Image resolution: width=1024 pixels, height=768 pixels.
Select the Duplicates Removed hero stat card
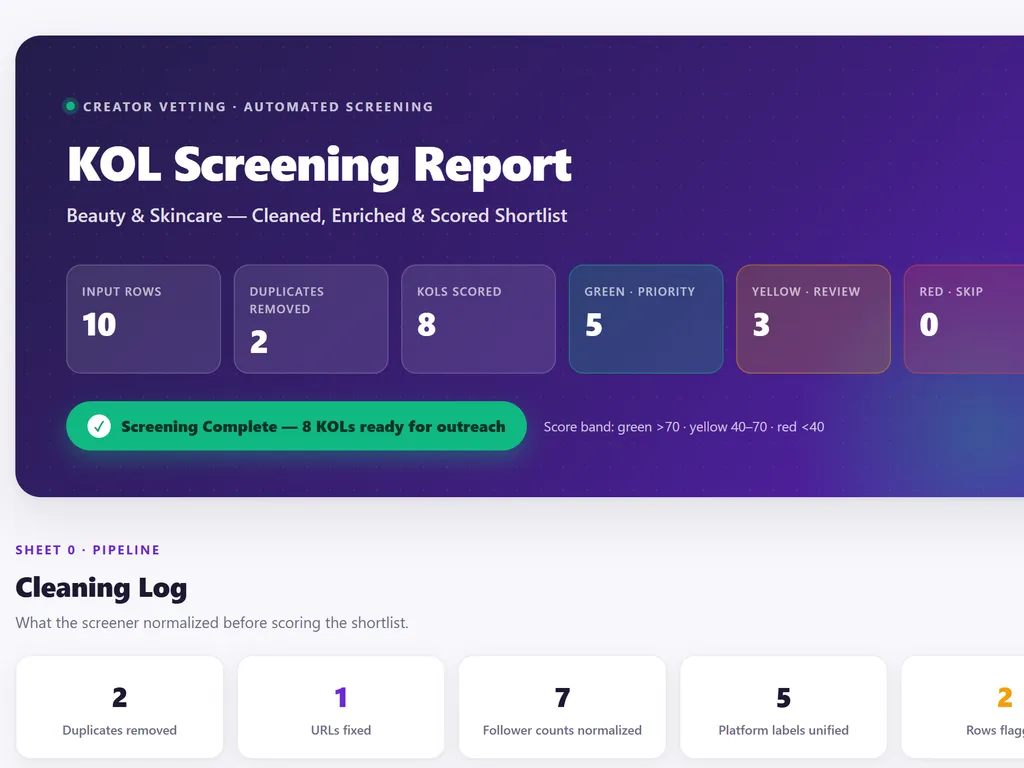(311, 319)
